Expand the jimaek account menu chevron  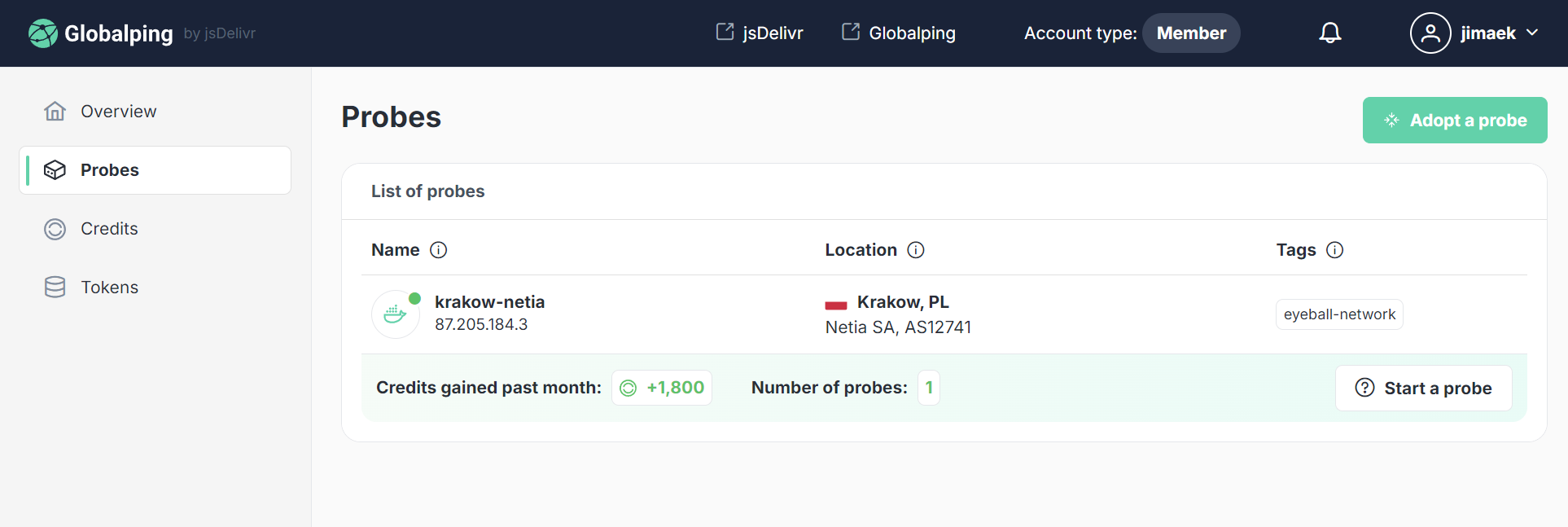(x=1532, y=33)
